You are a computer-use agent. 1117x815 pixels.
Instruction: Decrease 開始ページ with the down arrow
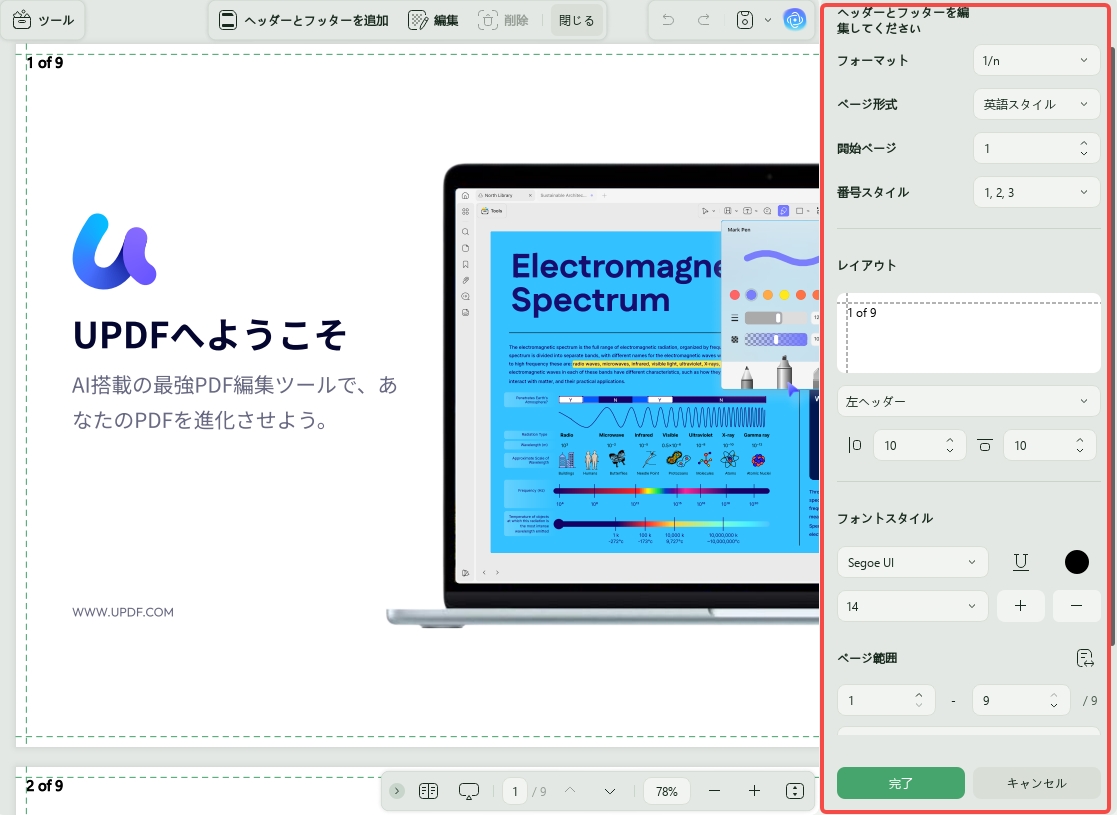click(x=1084, y=154)
